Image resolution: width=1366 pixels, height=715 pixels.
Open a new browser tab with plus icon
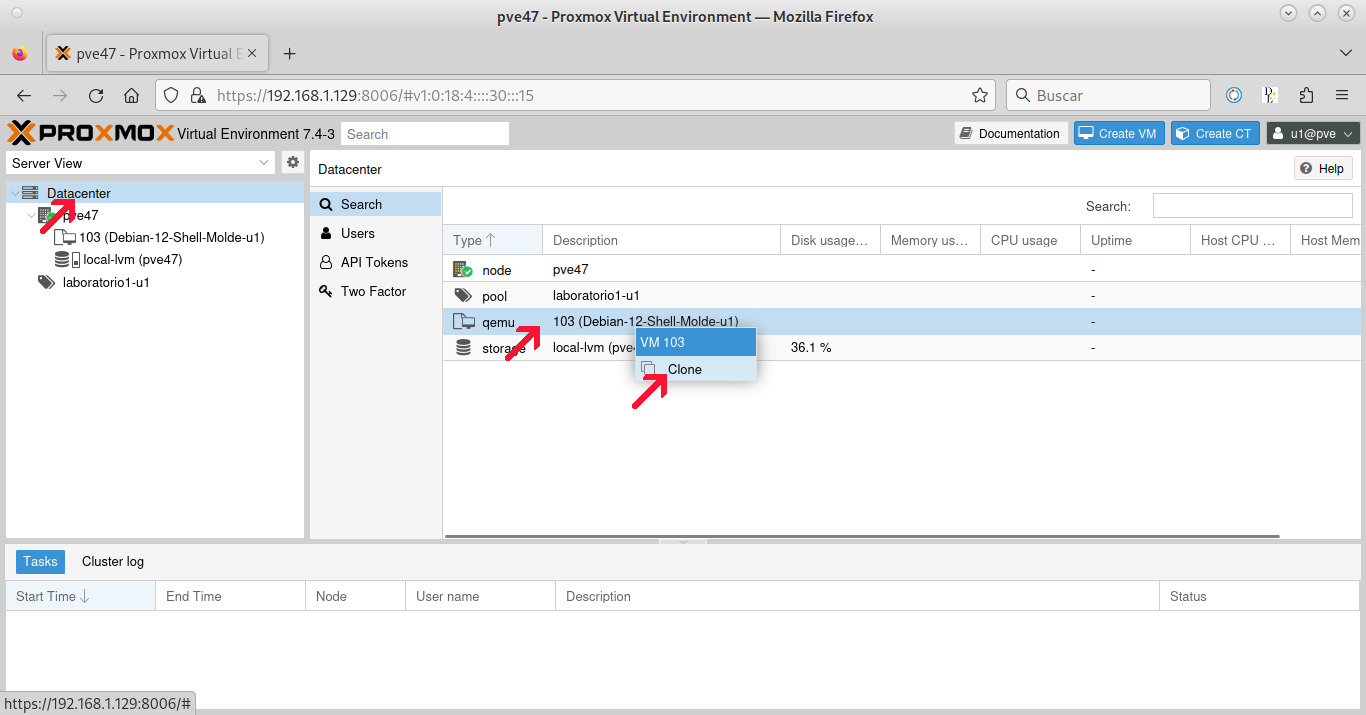(x=289, y=54)
